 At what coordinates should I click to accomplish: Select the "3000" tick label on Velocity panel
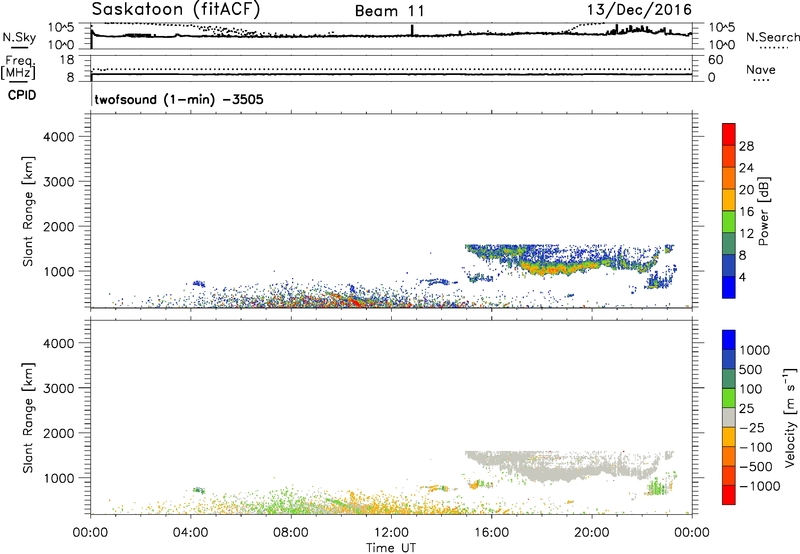[58, 388]
